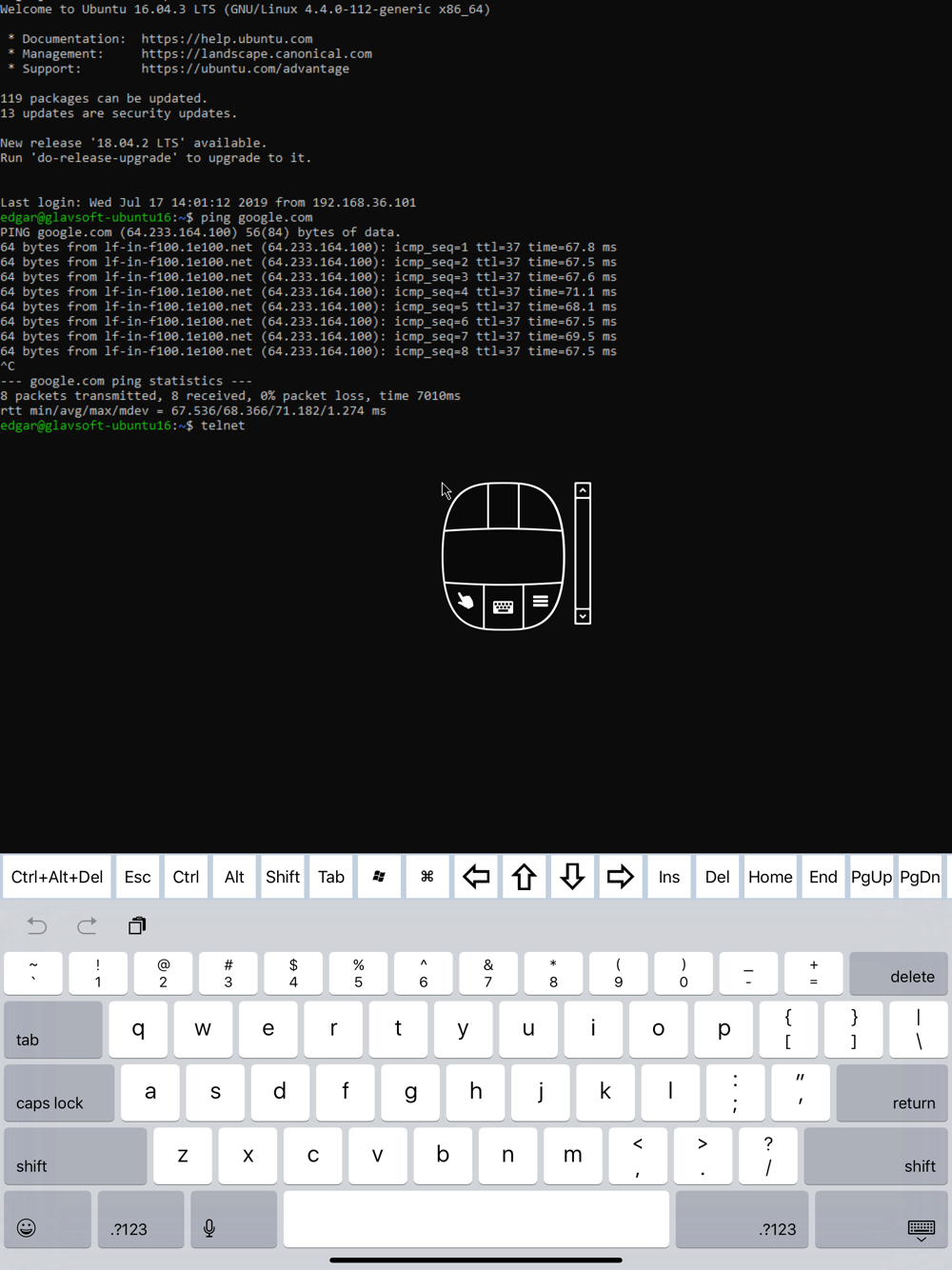Tap the Ins key
Screen dimensions: 952x1270
point(669,877)
